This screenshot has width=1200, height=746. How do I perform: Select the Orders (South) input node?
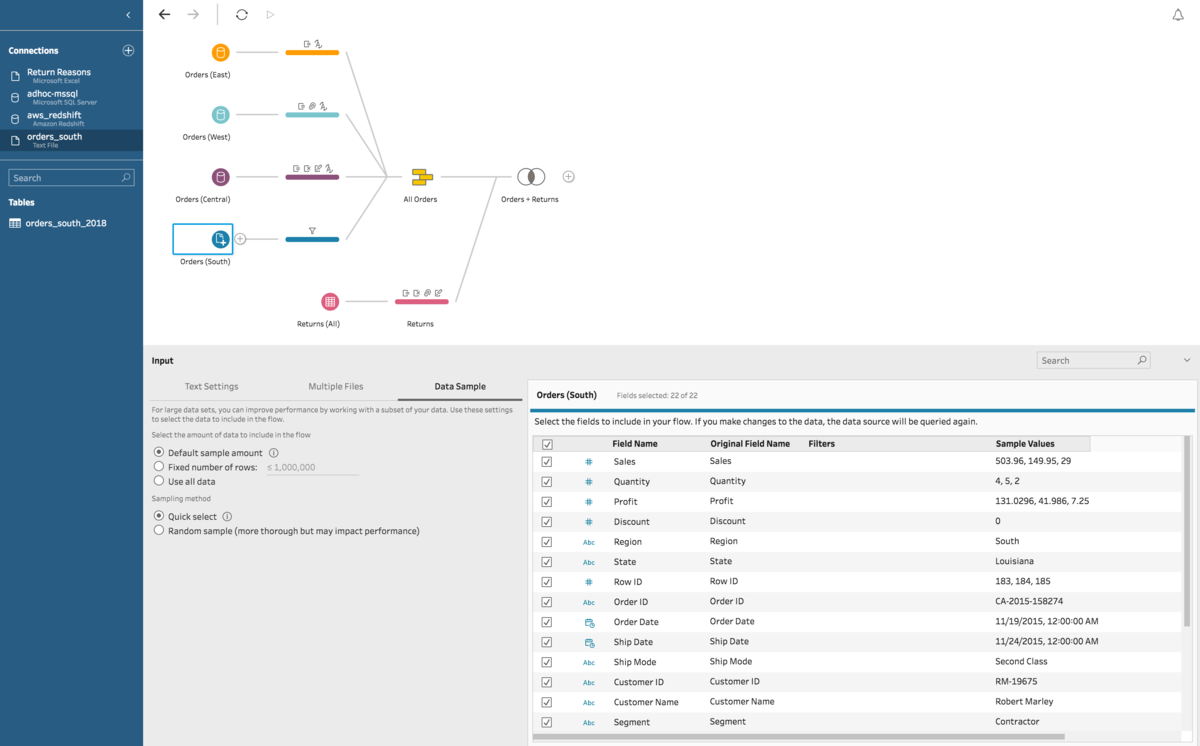point(221,239)
